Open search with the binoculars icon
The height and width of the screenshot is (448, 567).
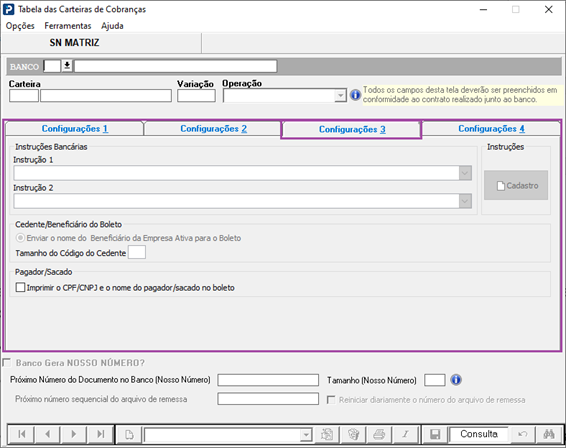click(x=549, y=434)
